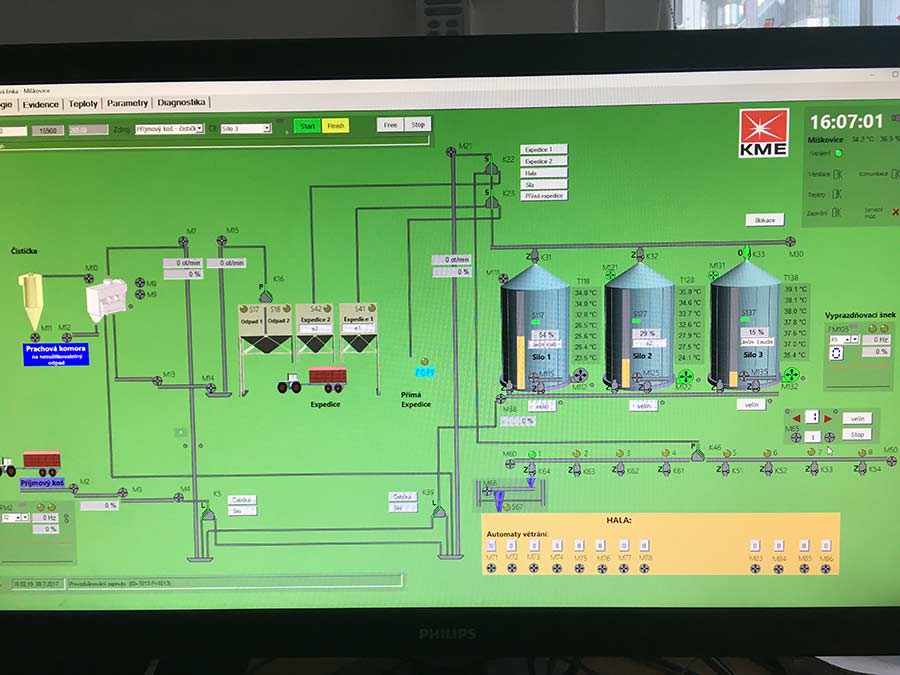Screen dimensions: 900x675
Task: Click the green M122 fan under Silo 2
Action: point(685,377)
